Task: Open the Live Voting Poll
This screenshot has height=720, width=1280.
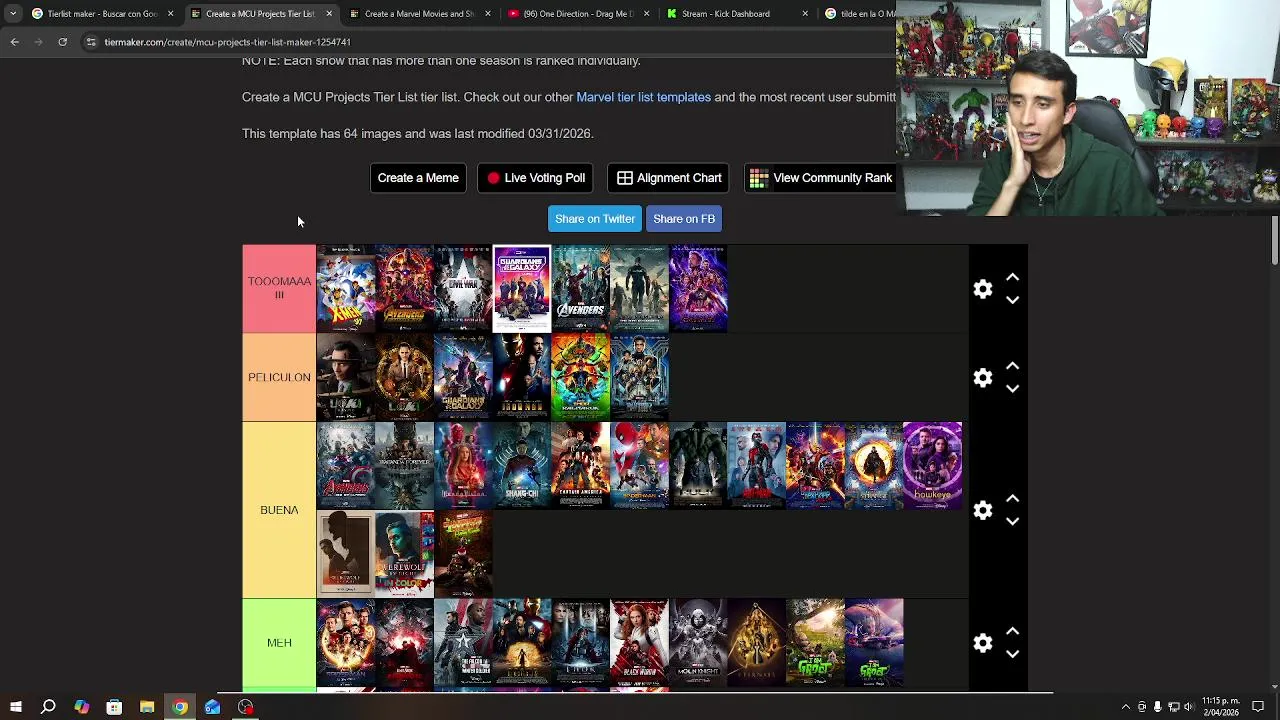Action: point(536,178)
